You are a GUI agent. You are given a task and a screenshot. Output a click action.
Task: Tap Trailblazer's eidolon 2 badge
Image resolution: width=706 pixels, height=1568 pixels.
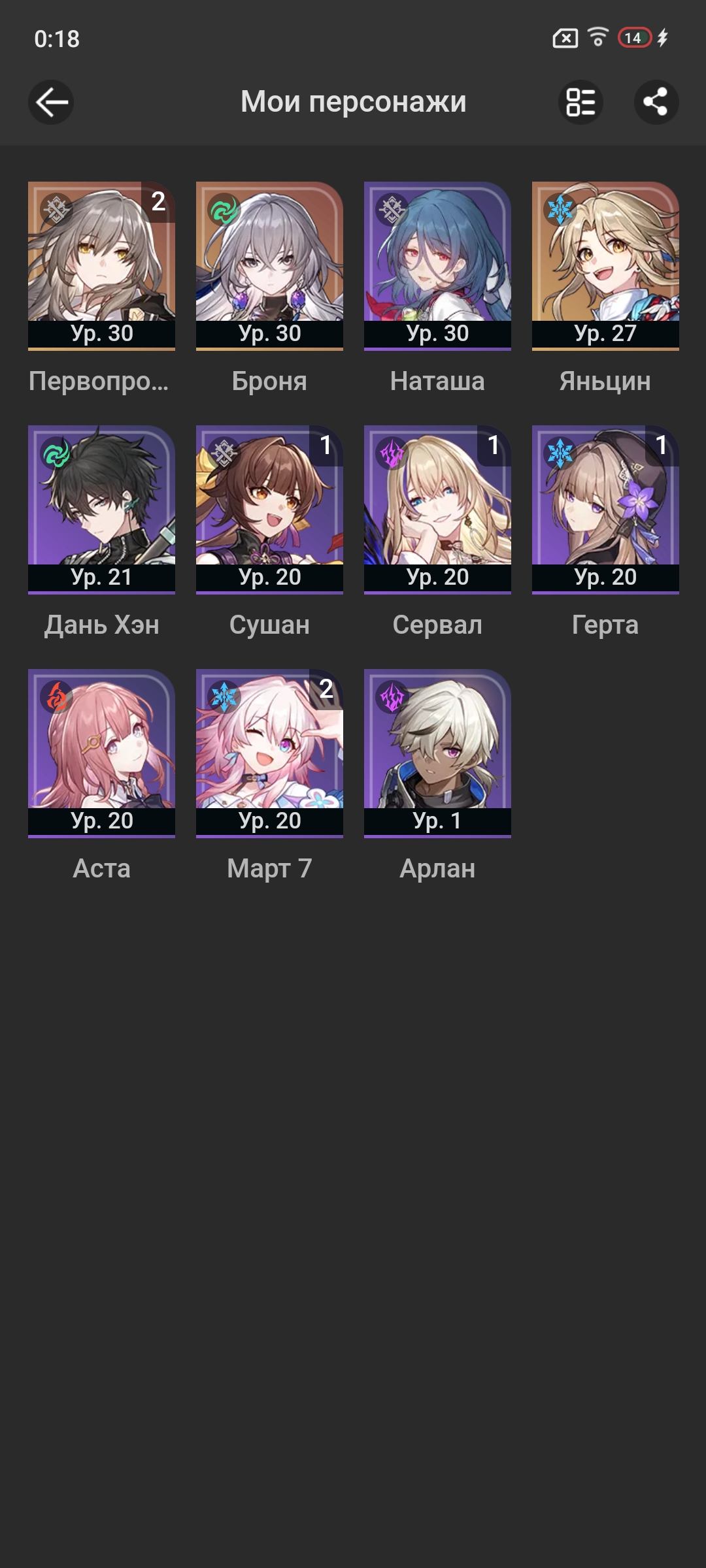(158, 202)
